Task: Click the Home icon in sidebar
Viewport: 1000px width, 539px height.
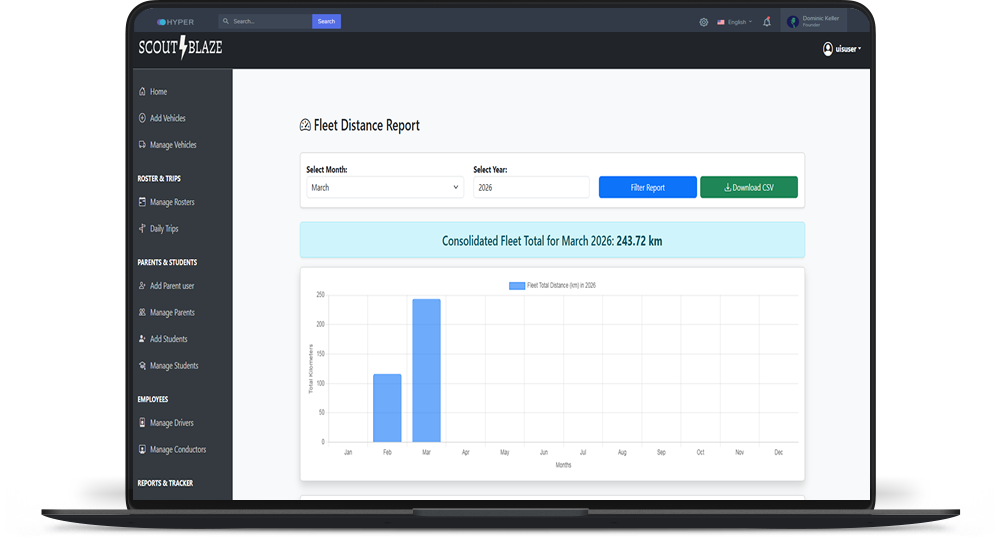Action: click(142, 92)
